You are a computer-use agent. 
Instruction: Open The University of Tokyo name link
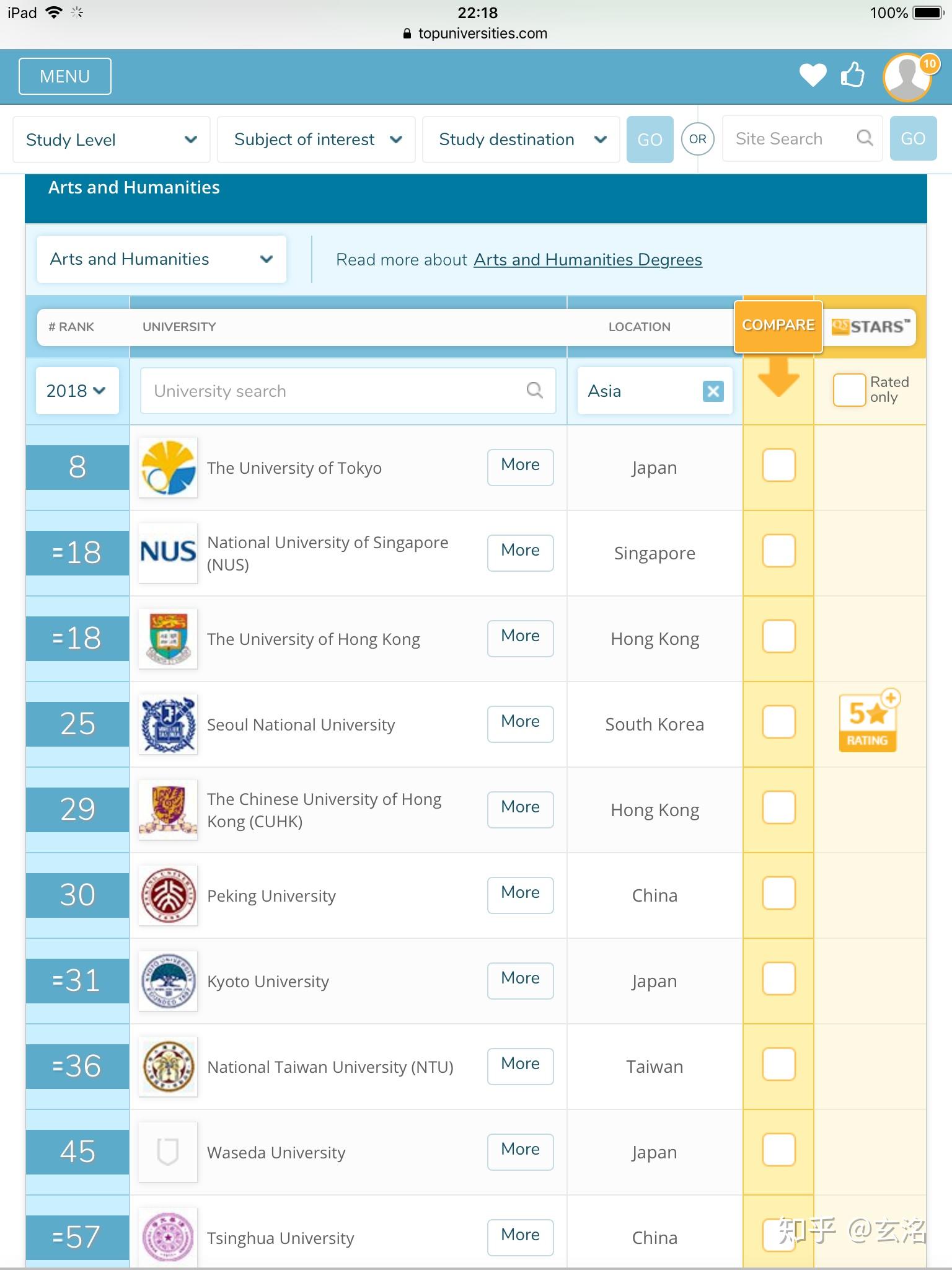click(294, 468)
